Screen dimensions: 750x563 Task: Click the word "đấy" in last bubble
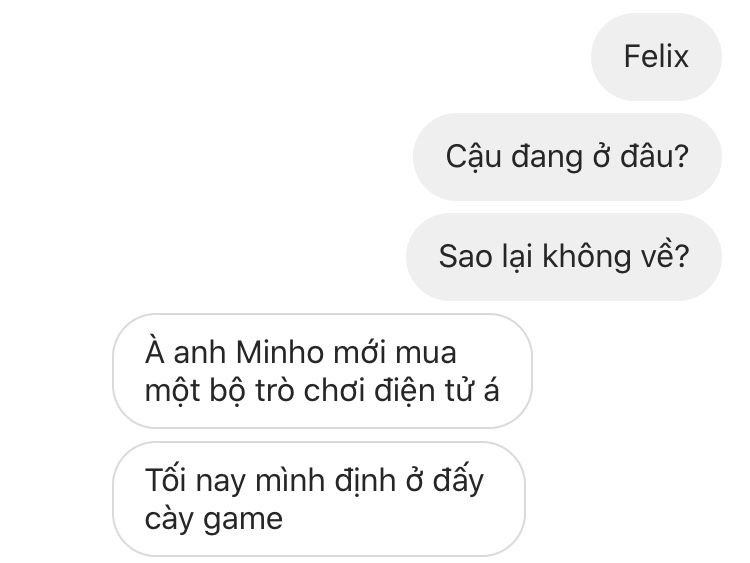(458, 480)
